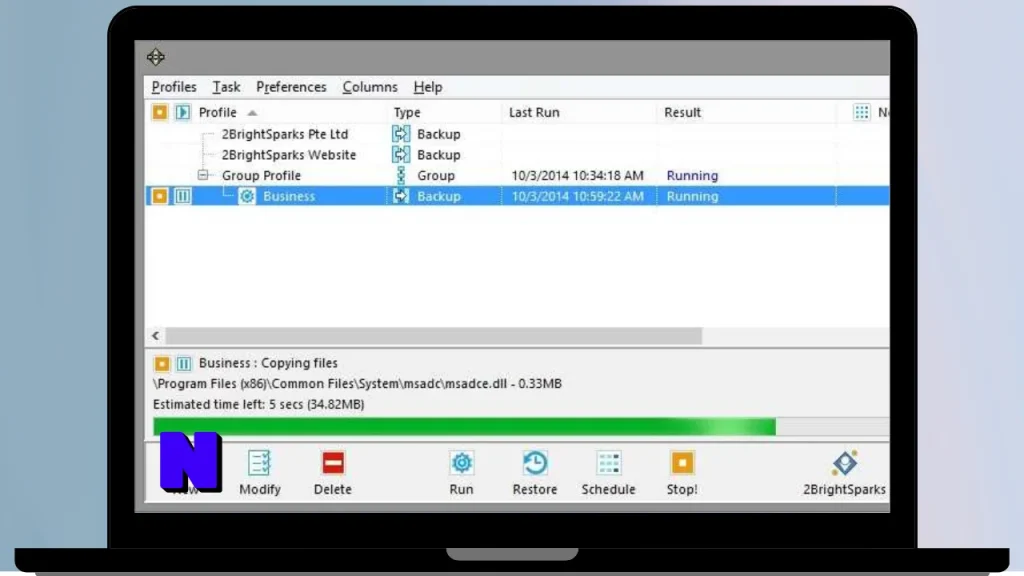Click Group Profile last run 10/3/2014 10:34:18 AM
Viewport: 1024px width, 576px height.
click(x=577, y=176)
